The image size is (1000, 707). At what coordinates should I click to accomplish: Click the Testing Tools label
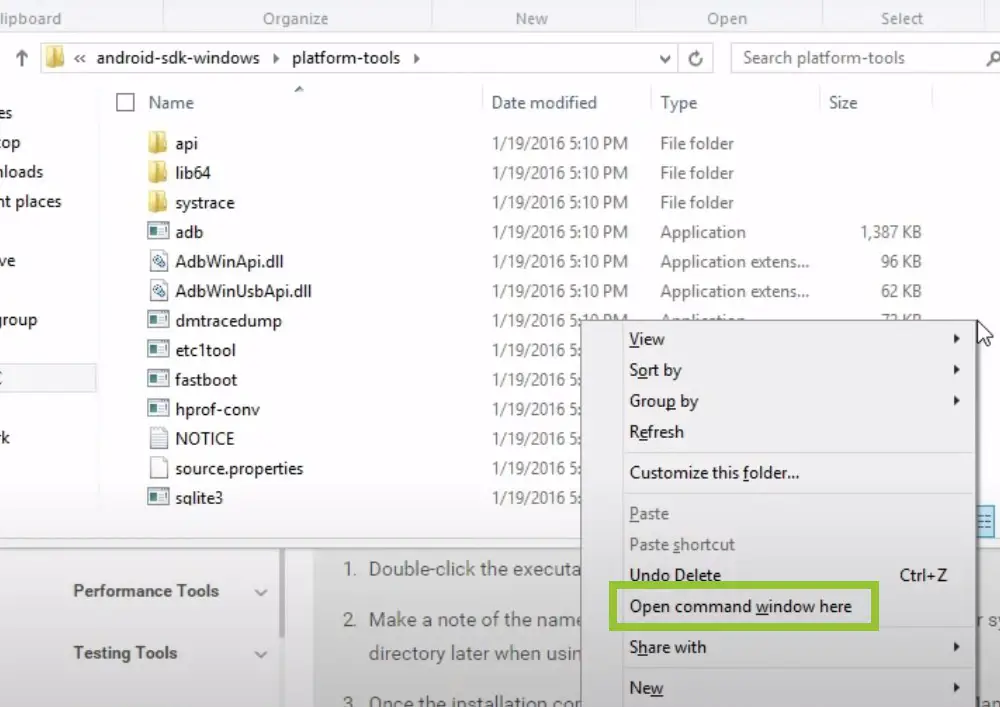[x=125, y=653]
